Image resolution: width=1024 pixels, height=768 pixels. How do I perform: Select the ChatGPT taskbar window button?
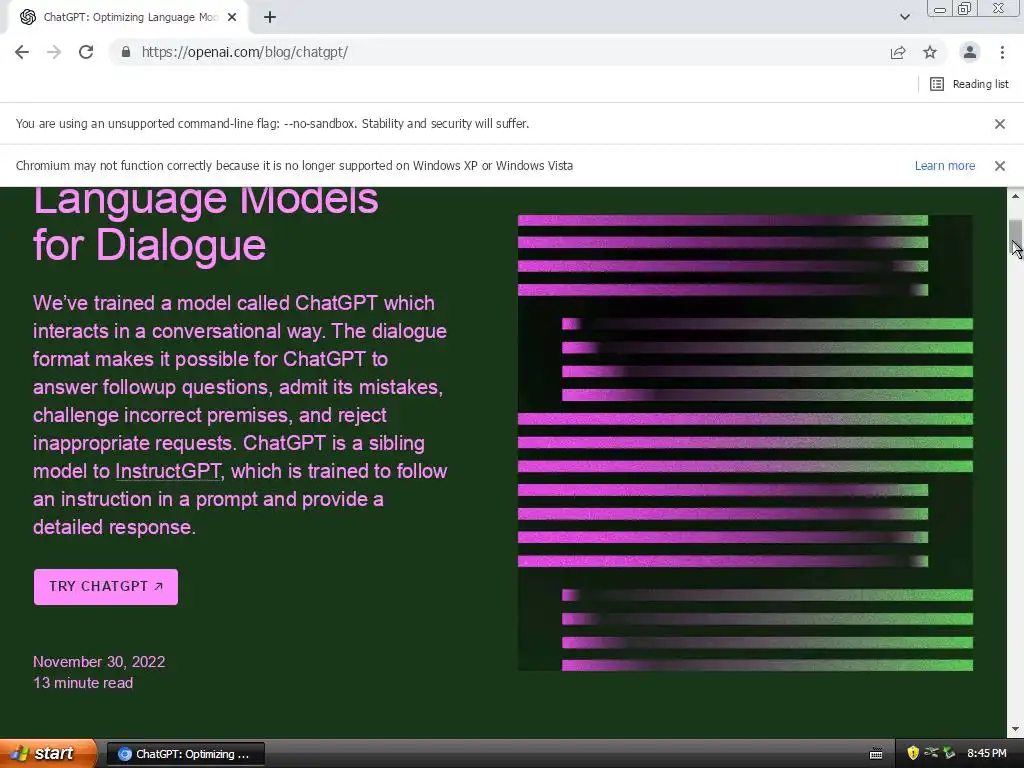coord(185,754)
